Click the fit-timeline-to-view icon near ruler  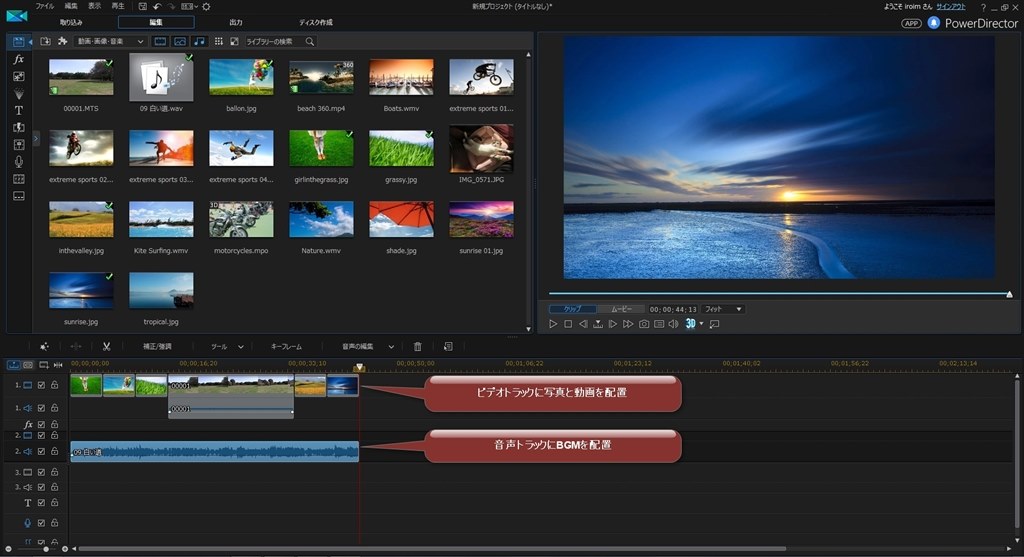pos(58,365)
